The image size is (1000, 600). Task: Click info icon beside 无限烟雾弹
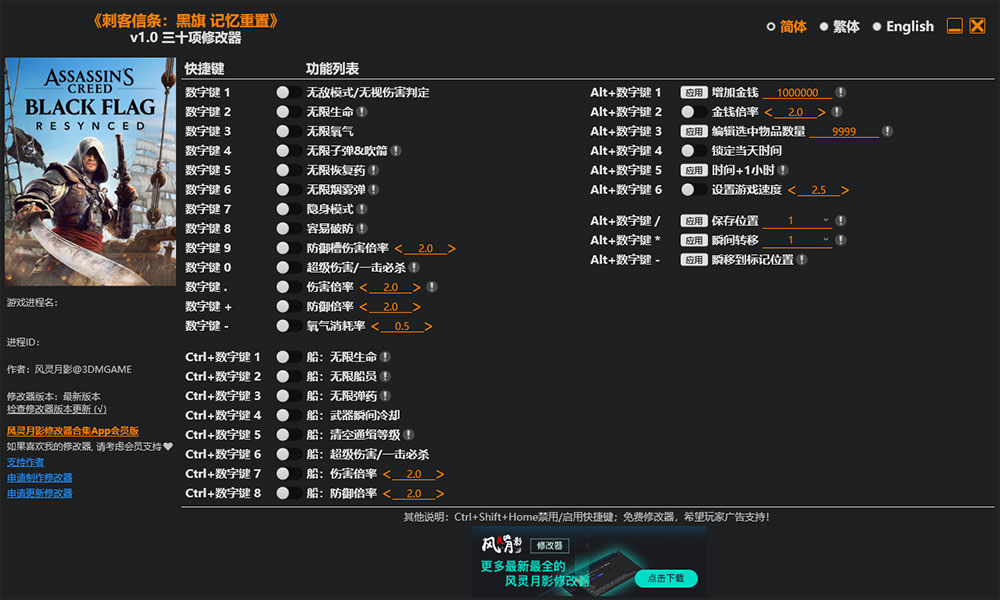374,189
